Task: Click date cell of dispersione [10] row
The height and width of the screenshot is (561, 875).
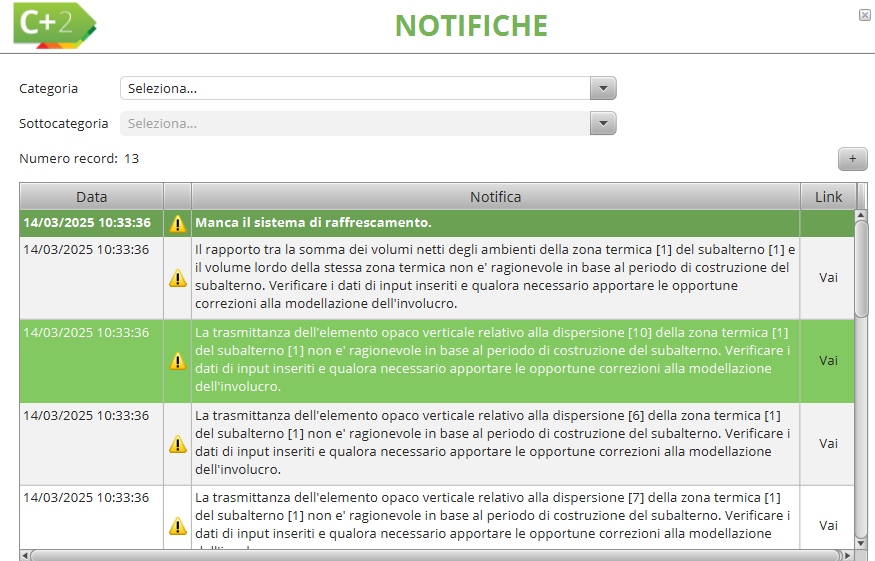Action: (x=92, y=361)
